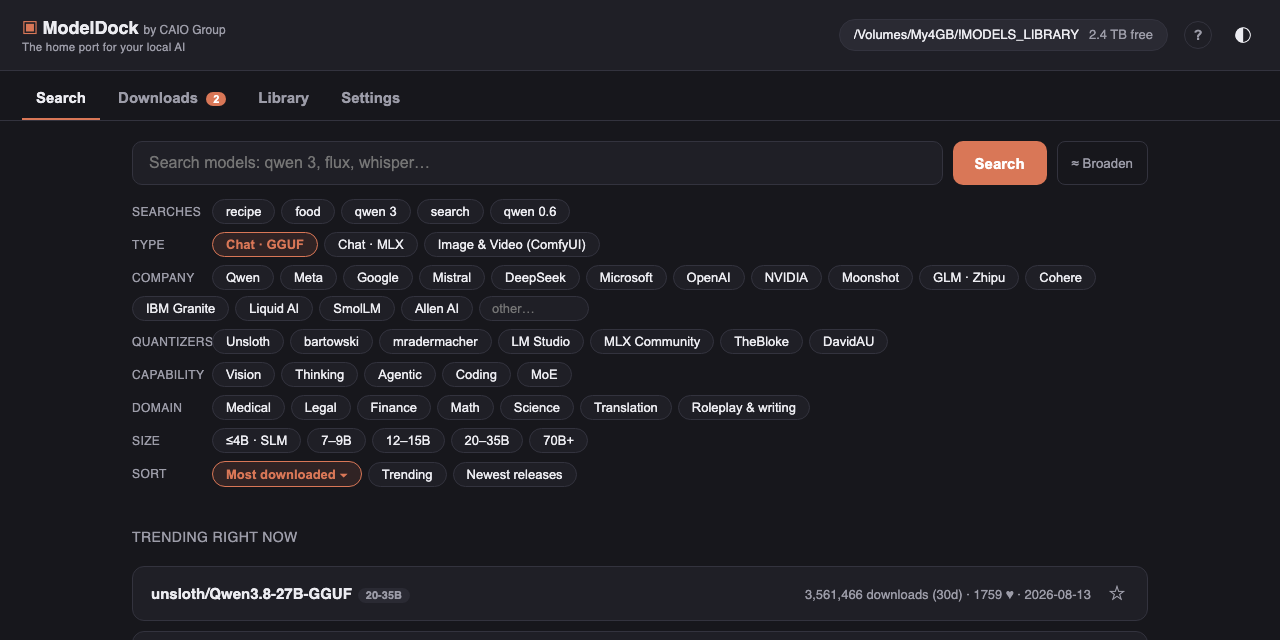
Task: Filter by quantizer mradermacher
Action: click(x=435, y=341)
